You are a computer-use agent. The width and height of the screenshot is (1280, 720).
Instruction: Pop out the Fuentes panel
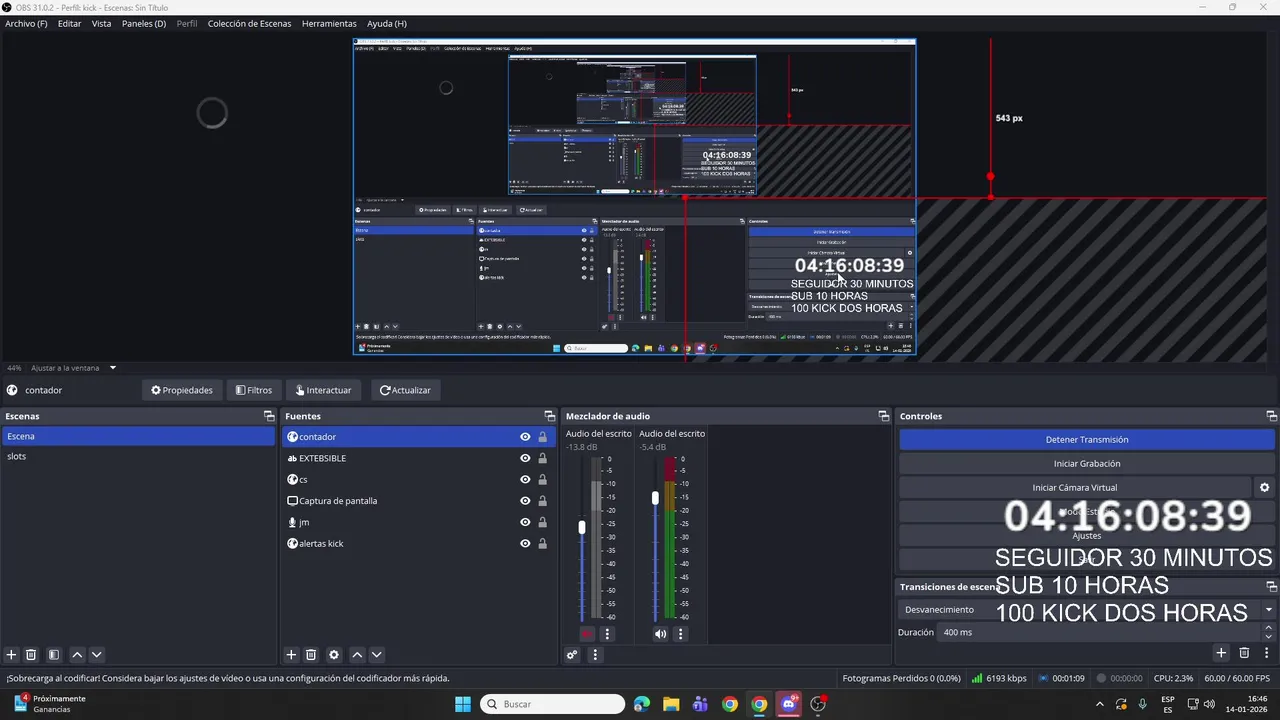pyautogui.click(x=549, y=416)
